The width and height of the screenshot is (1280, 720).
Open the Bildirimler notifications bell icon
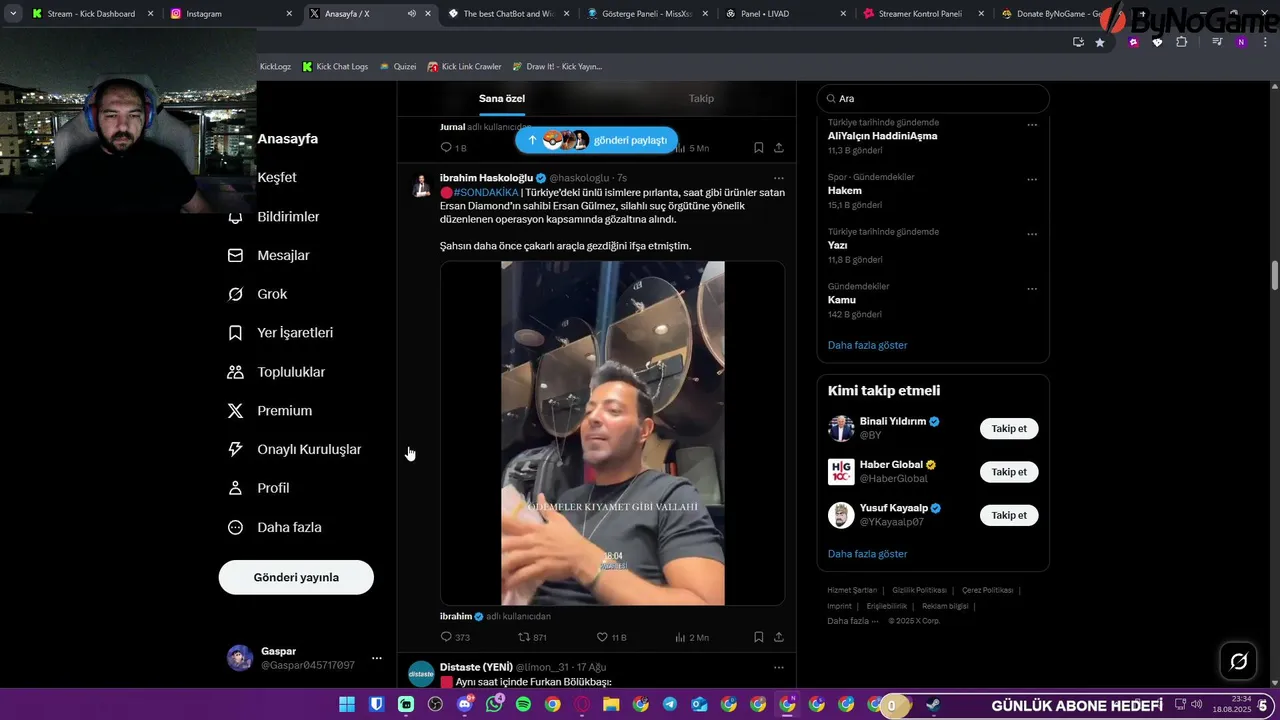(236, 216)
